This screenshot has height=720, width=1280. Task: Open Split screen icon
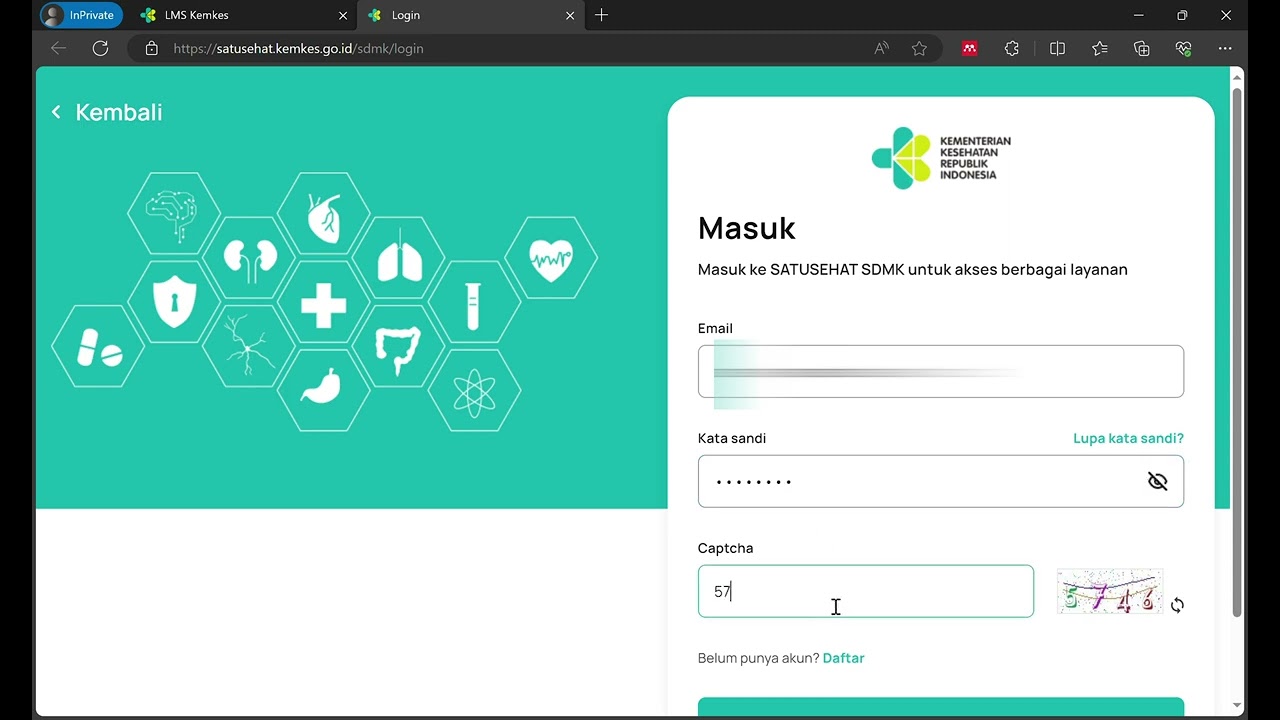pyautogui.click(x=1057, y=48)
